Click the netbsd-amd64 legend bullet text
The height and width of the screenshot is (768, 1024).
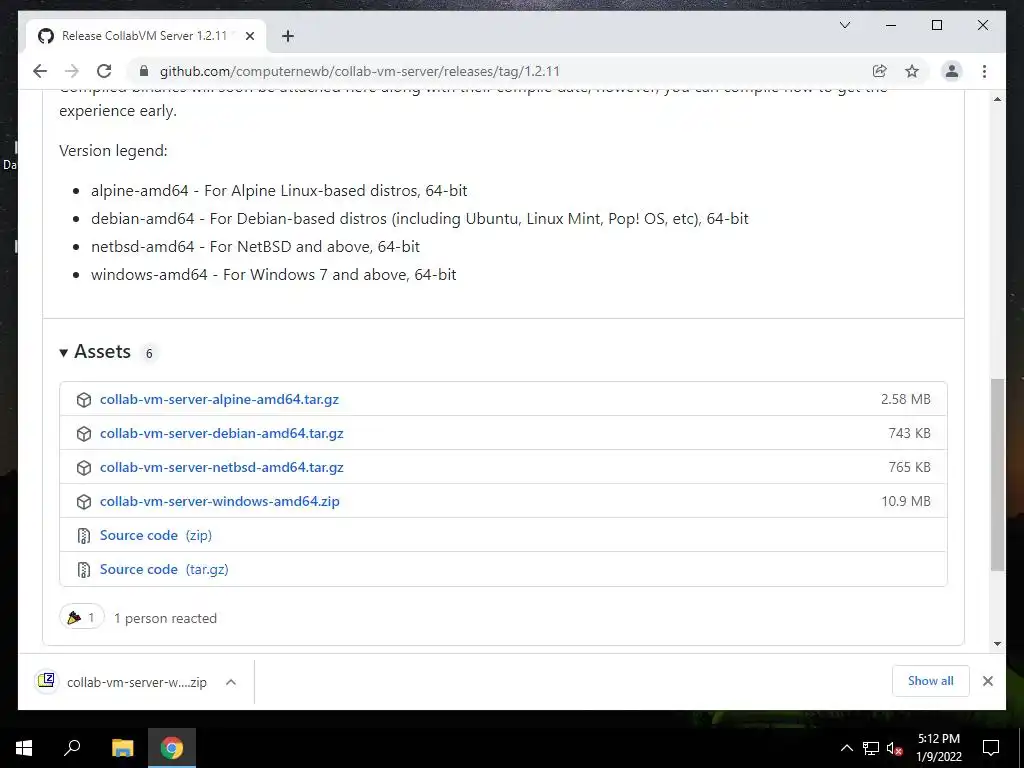click(255, 246)
